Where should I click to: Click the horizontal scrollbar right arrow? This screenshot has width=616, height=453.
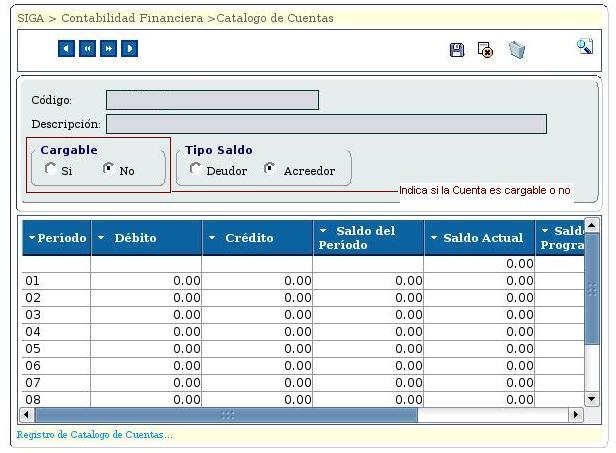pos(575,414)
